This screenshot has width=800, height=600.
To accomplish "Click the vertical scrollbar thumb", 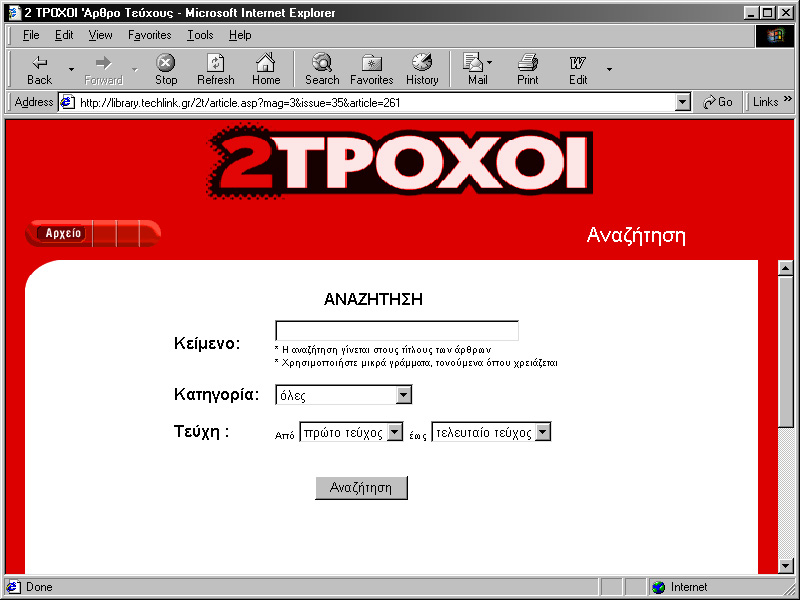I will pos(786,352).
